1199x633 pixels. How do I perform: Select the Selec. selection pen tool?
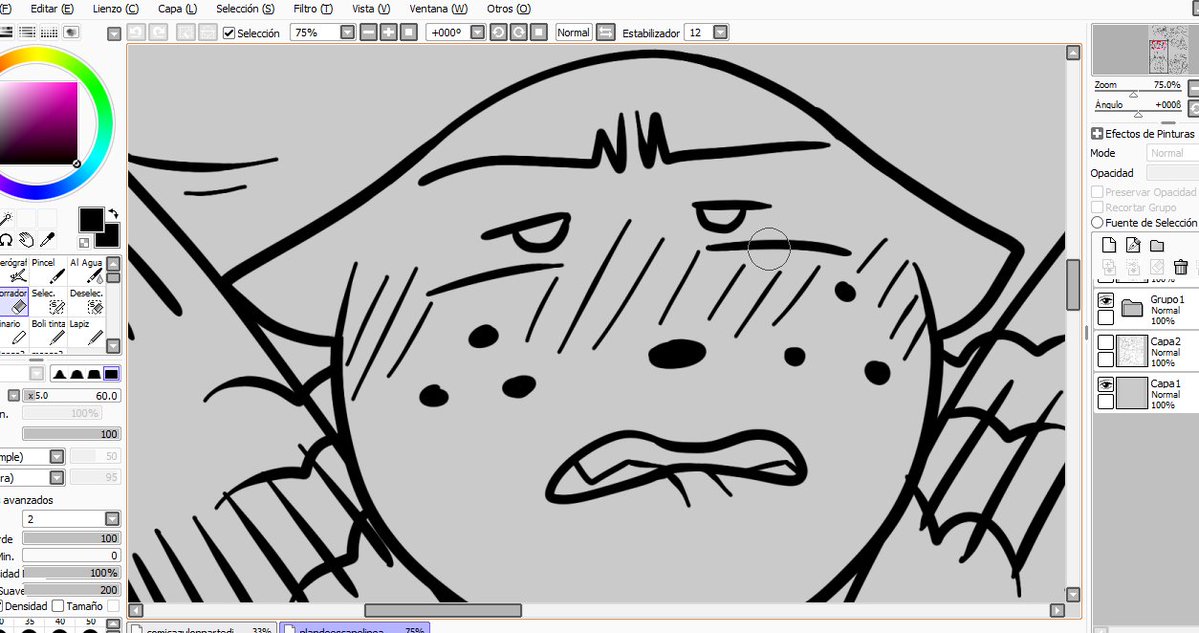[48, 301]
